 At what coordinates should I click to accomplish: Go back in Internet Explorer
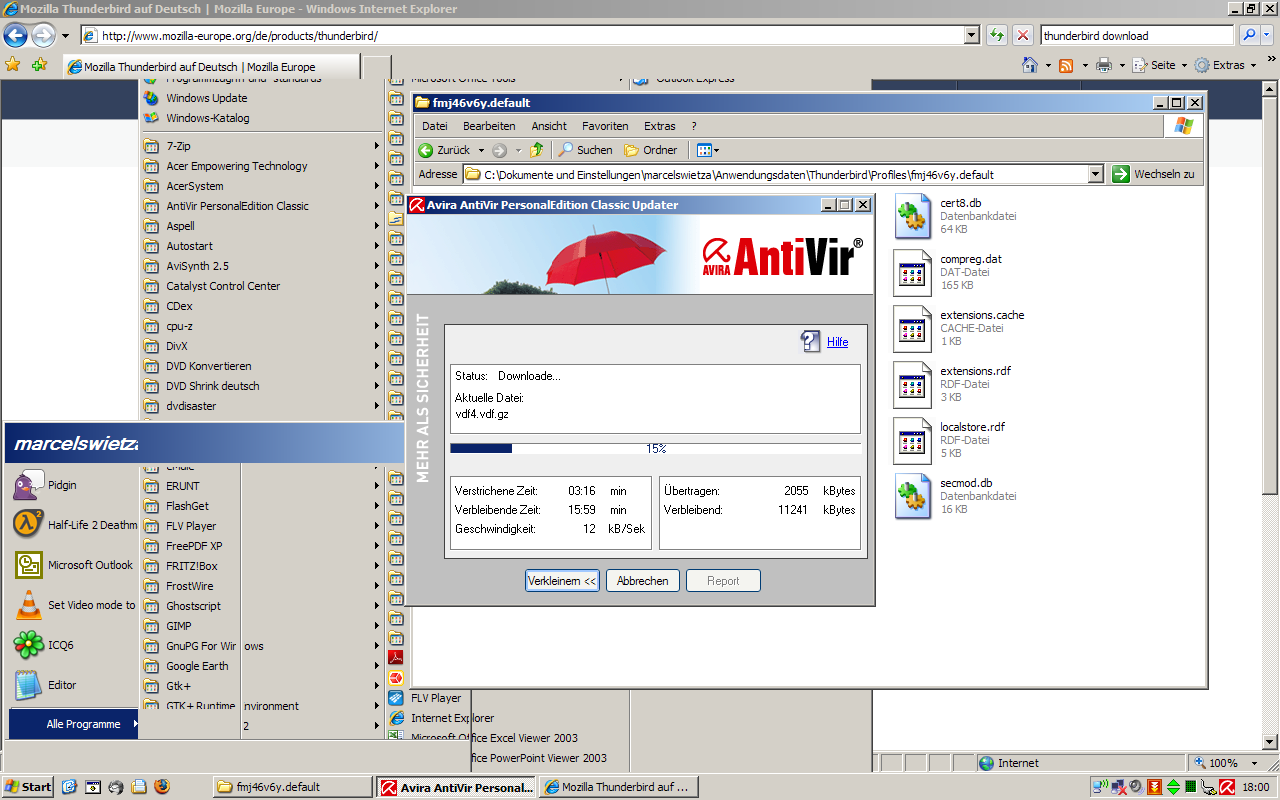15,36
